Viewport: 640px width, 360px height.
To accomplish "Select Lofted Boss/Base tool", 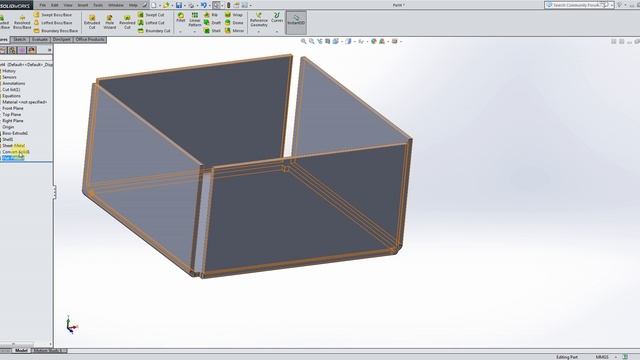I will coord(53,23).
